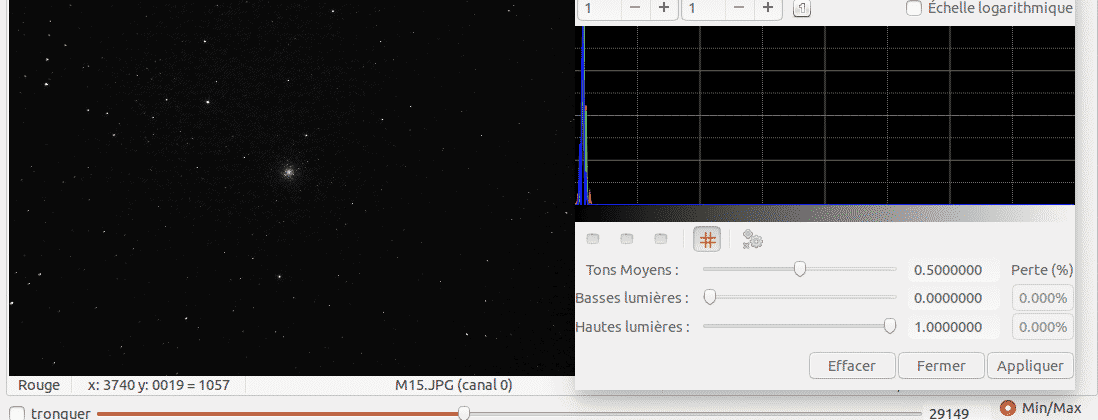
Task: Click the Rouge channel tab
Action: click(x=39, y=385)
